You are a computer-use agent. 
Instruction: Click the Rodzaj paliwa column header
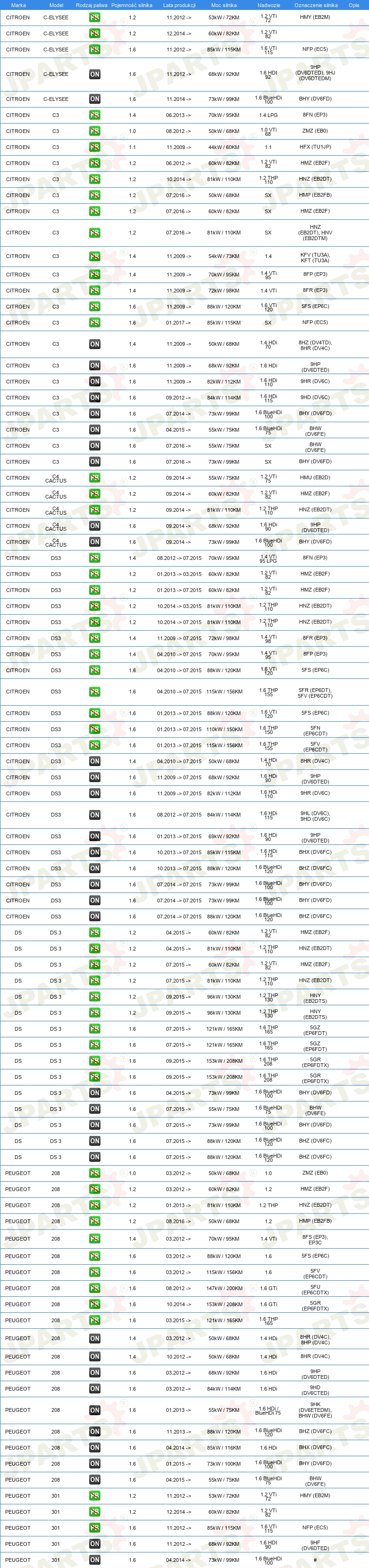[x=92, y=5]
